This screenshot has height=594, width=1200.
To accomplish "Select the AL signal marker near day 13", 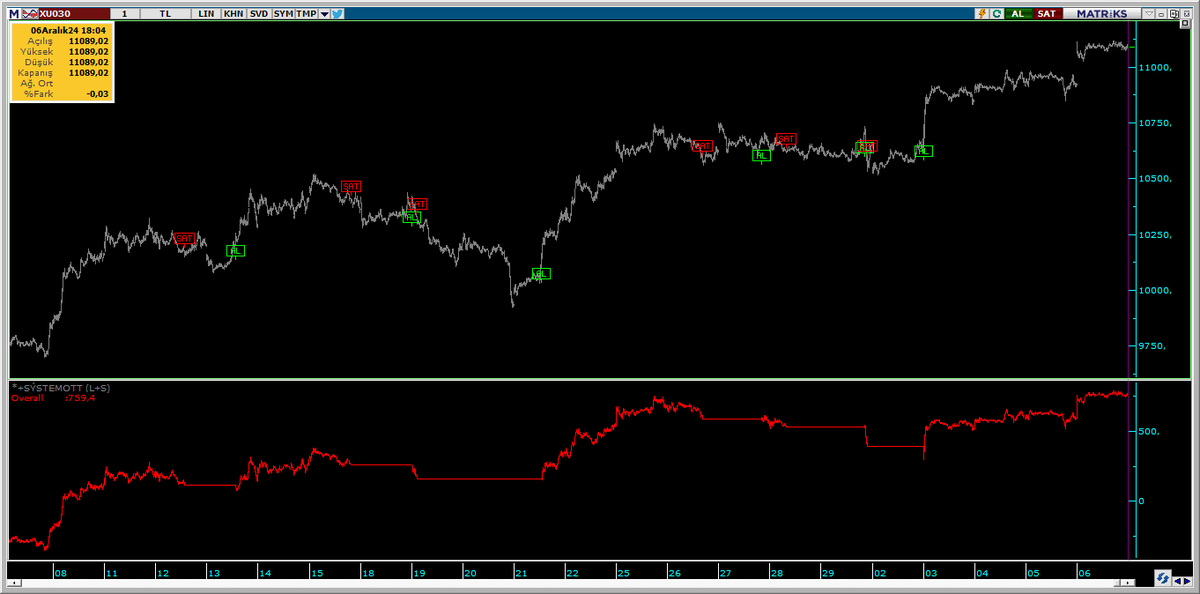I will pos(235,251).
